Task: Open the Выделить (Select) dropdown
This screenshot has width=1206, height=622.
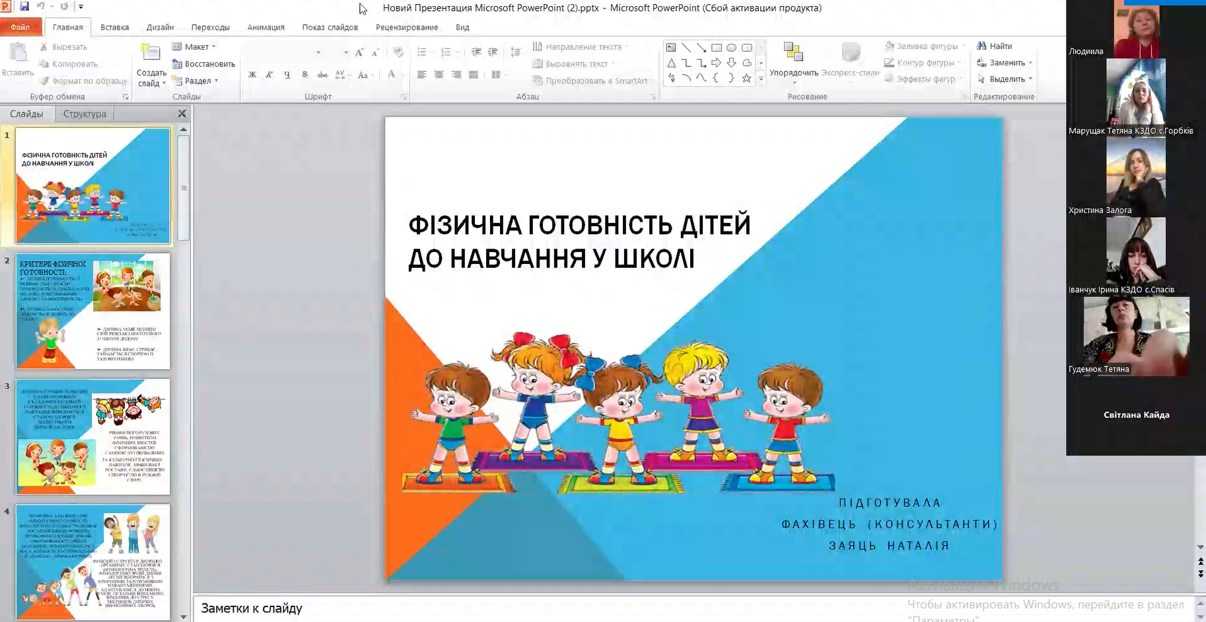Action: click(1006, 79)
